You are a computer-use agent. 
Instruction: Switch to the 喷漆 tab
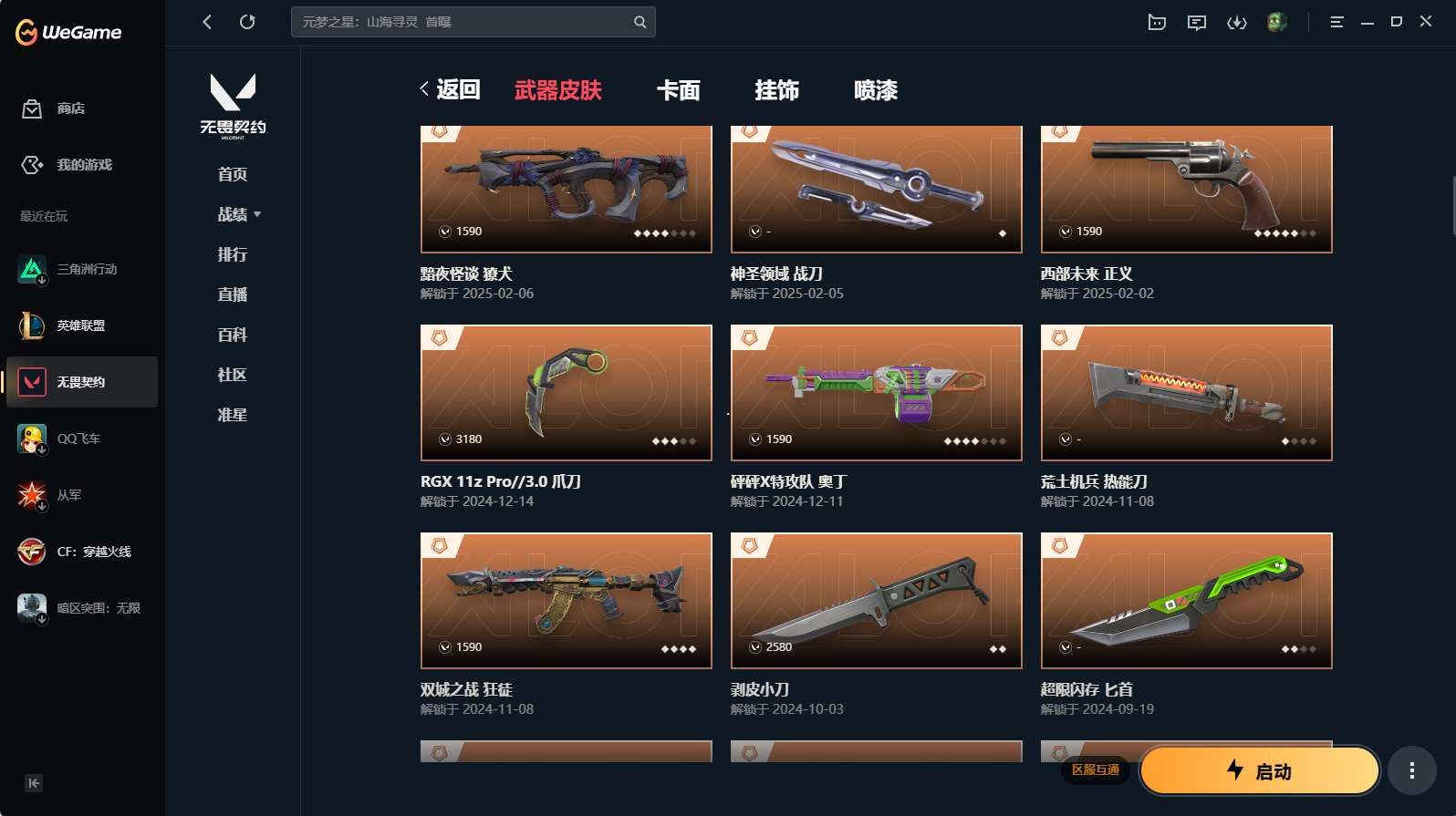(x=876, y=90)
